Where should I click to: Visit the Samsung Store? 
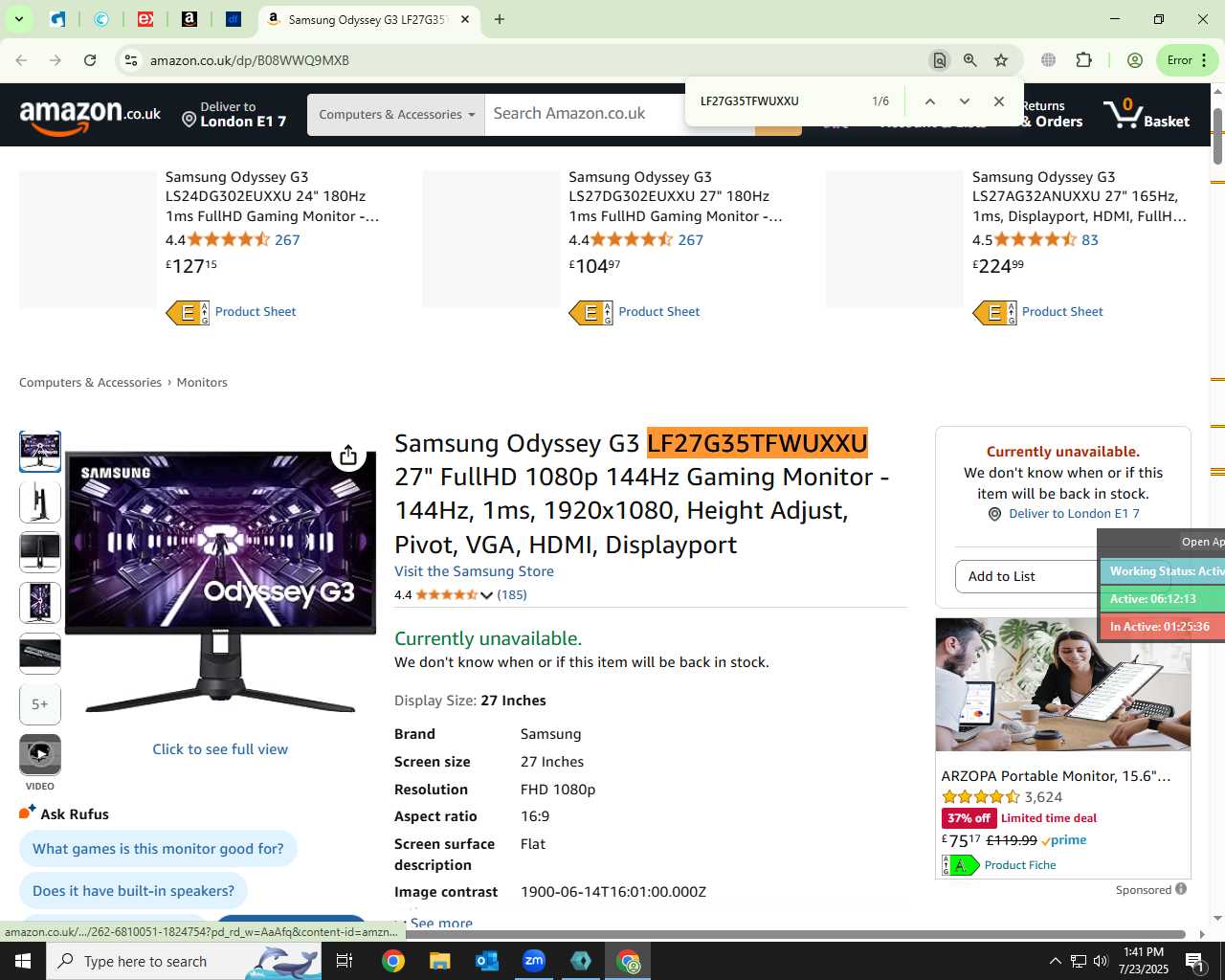tap(474, 571)
